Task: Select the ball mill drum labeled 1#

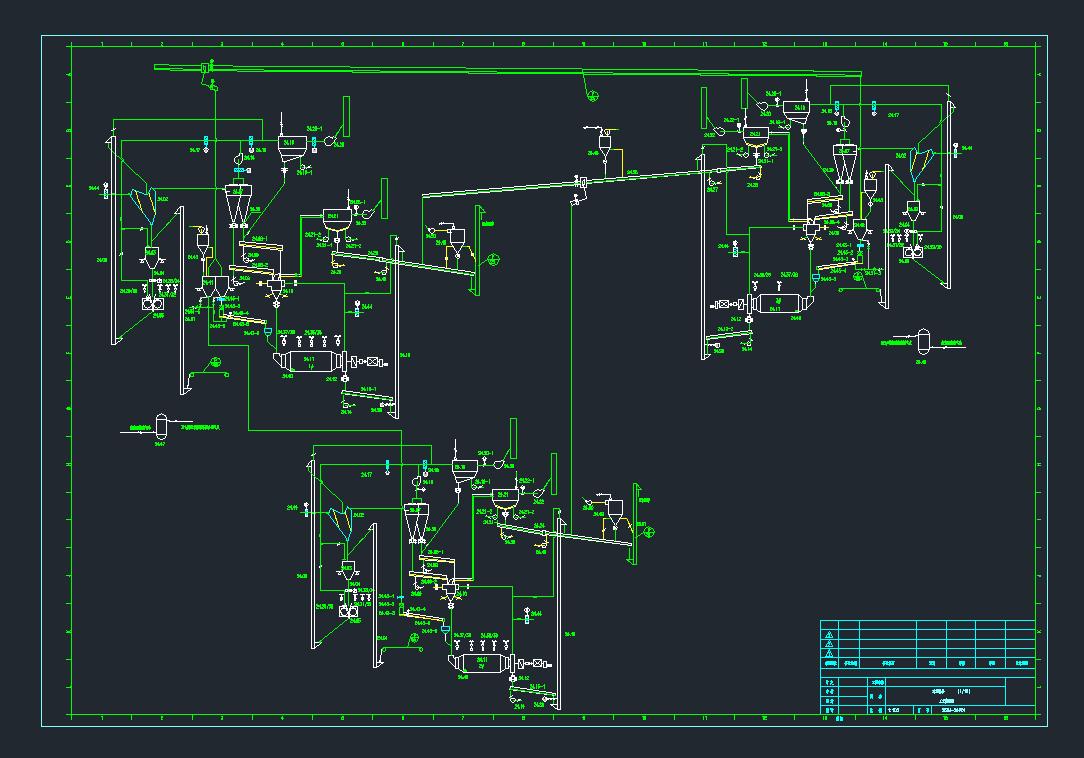Action: (x=310, y=362)
